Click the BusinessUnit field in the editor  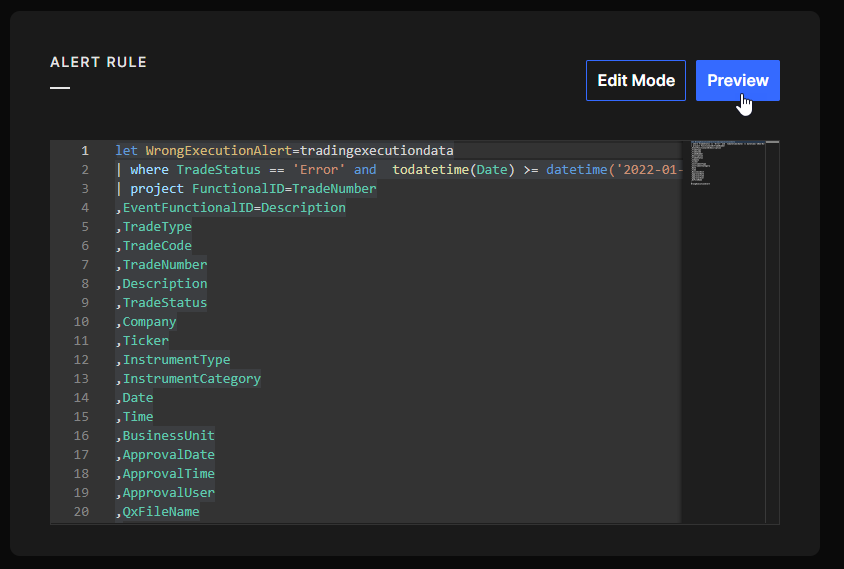(168, 436)
